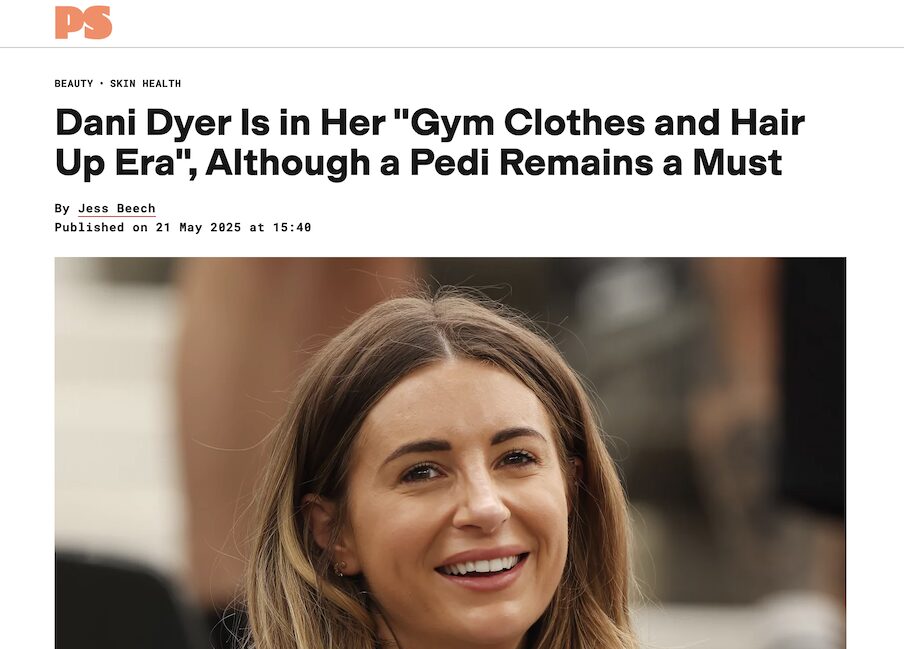Click the letter P in the PS logo
Viewport: 904px width, 649px height.
[70, 22]
